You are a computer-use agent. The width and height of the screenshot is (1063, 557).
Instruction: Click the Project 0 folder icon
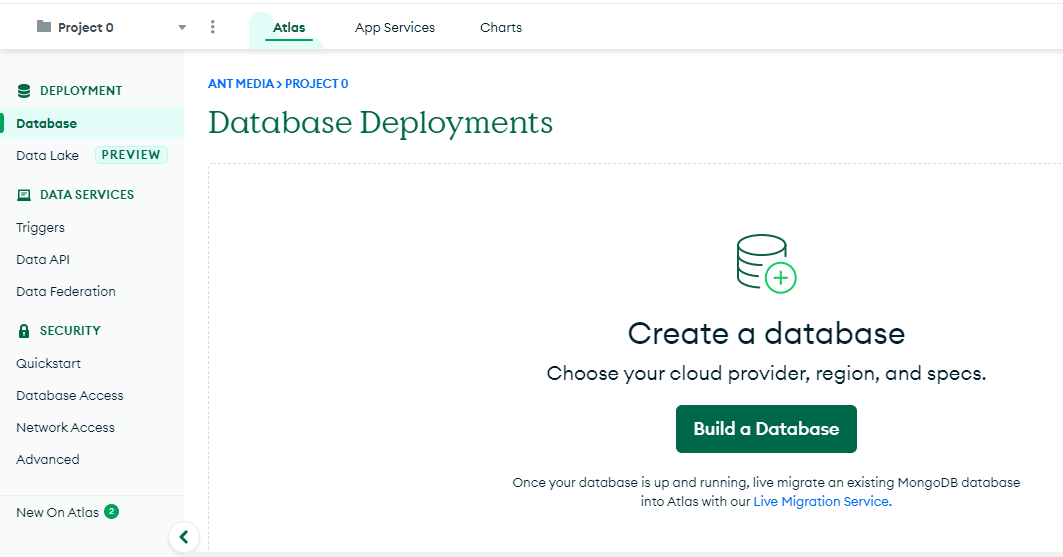44,26
